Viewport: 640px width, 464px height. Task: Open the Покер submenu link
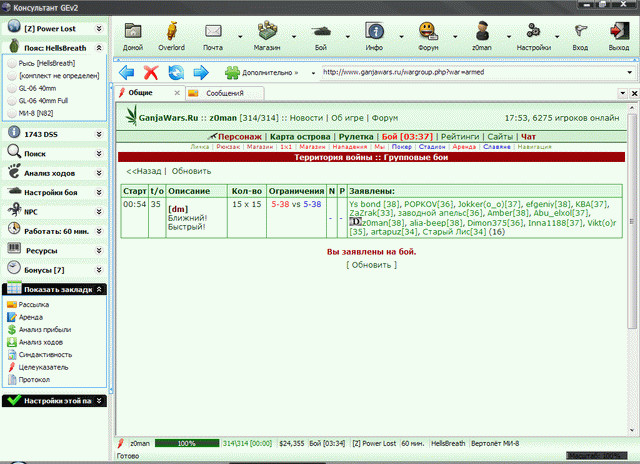[x=402, y=147]
